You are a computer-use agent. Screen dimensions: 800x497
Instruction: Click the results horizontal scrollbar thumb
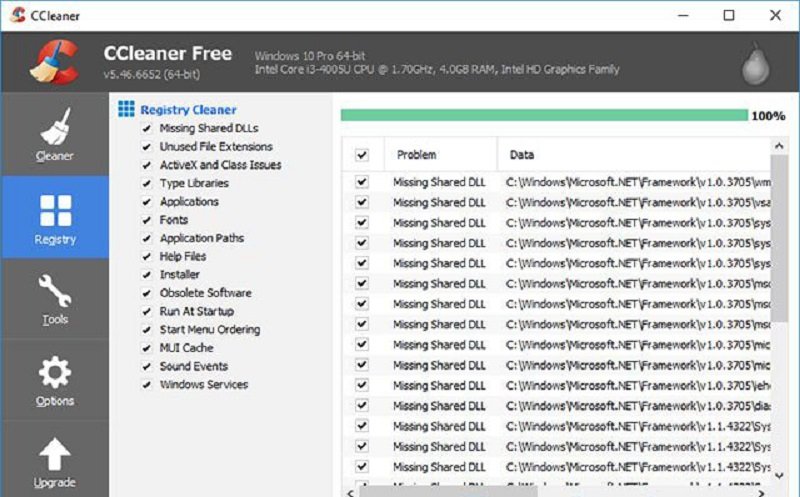pyautogui.click(x=448, y=493)
